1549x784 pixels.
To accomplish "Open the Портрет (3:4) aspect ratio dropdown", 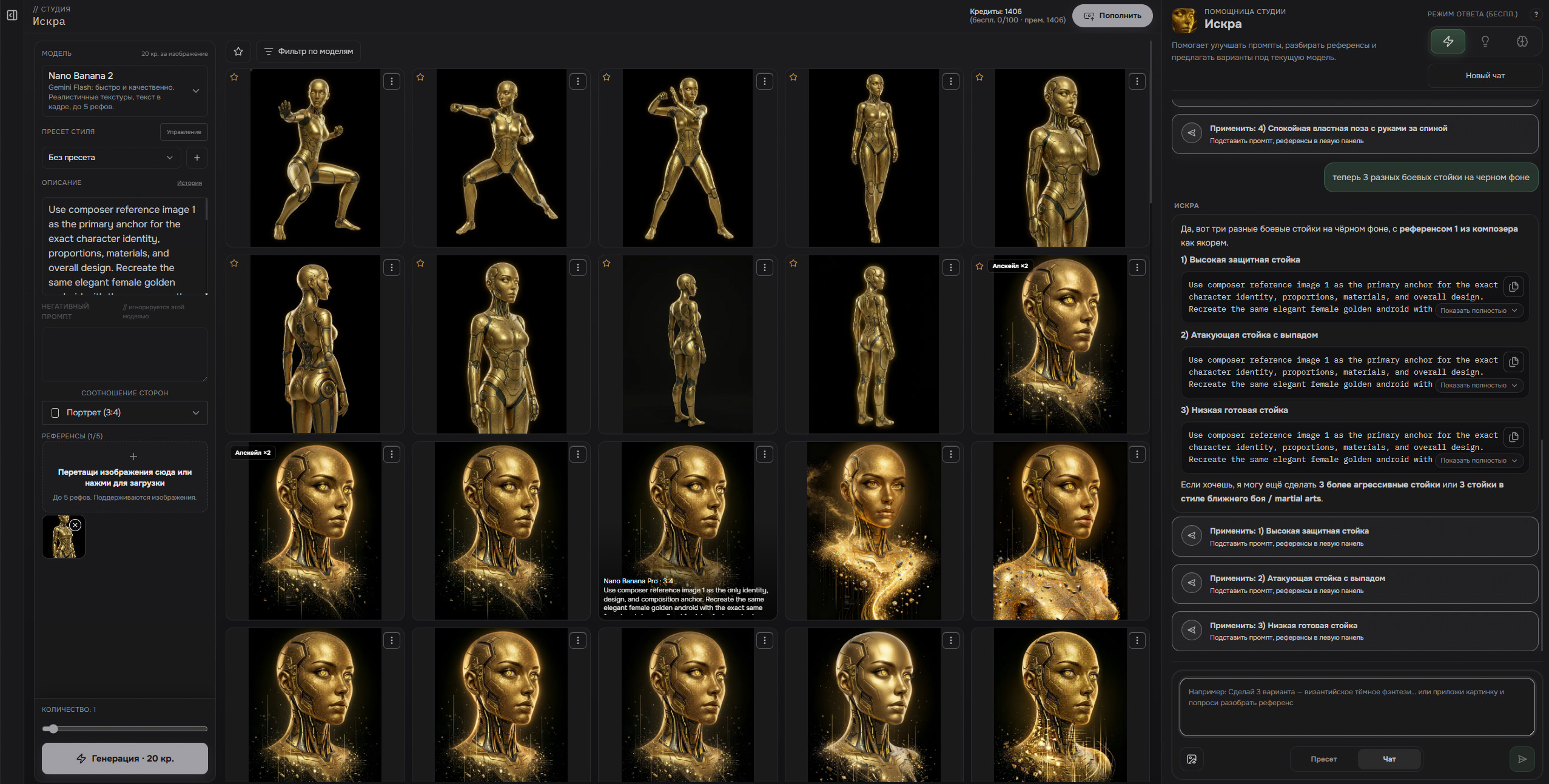I will pyautogui.click(x=124, y=412).
